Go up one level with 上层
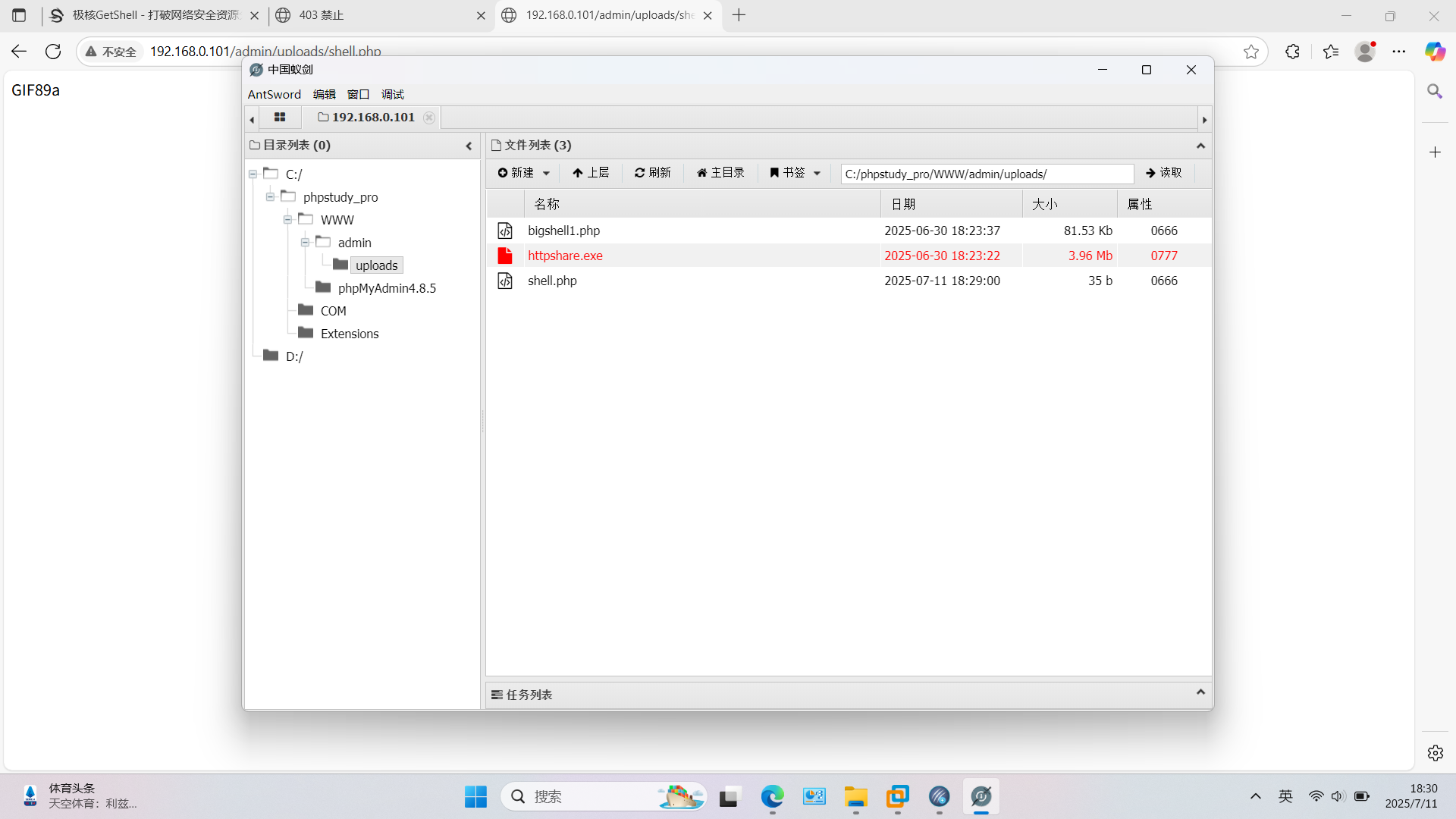 (x=591, y=173)
